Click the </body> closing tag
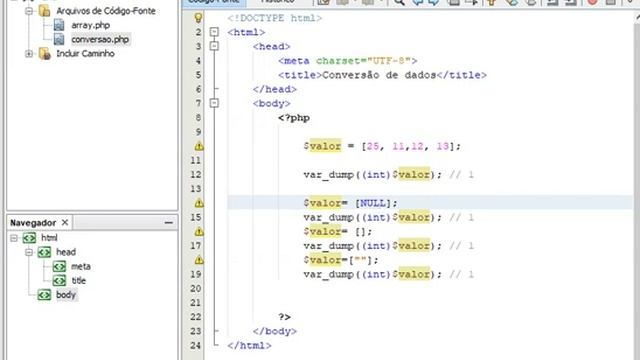640x360 pixels. click(x=275, y=331)
